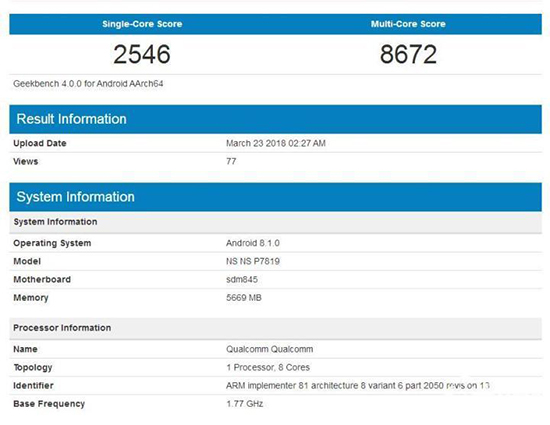
Task: Click the Single-Core Score header
Action: [x=142, y=24]
